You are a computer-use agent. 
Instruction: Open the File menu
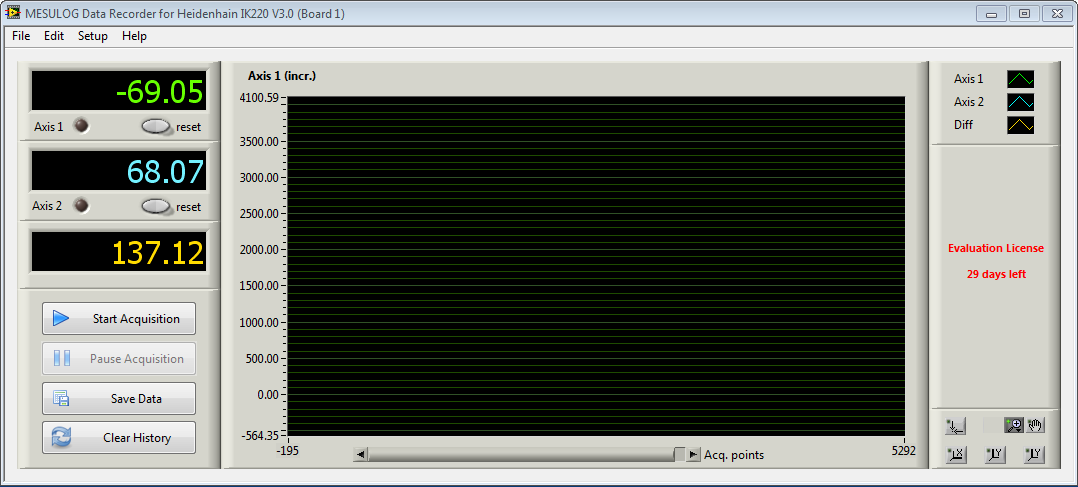pyautogui.click(x=21, y=36)
